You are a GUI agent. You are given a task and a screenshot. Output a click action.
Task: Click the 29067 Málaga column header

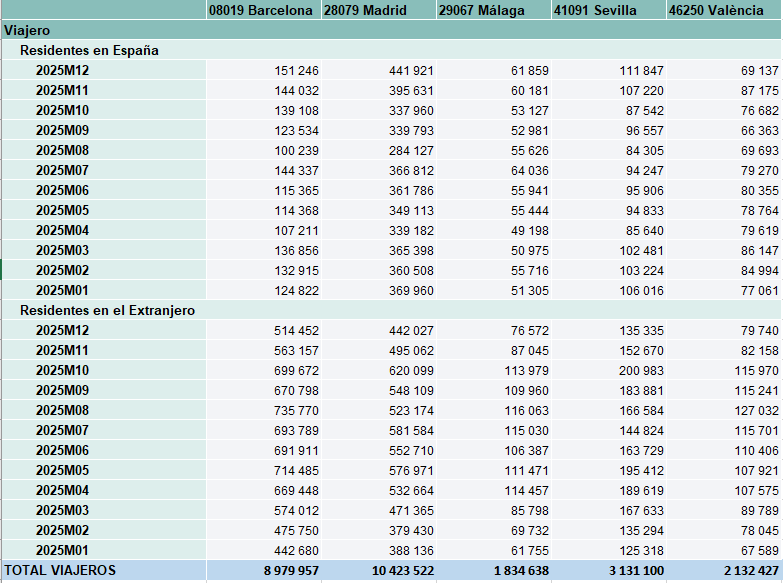[x=492, y=11]
